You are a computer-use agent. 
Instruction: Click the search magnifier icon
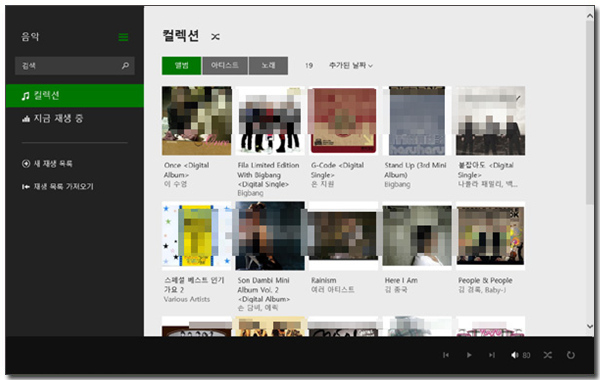[125, 66]
